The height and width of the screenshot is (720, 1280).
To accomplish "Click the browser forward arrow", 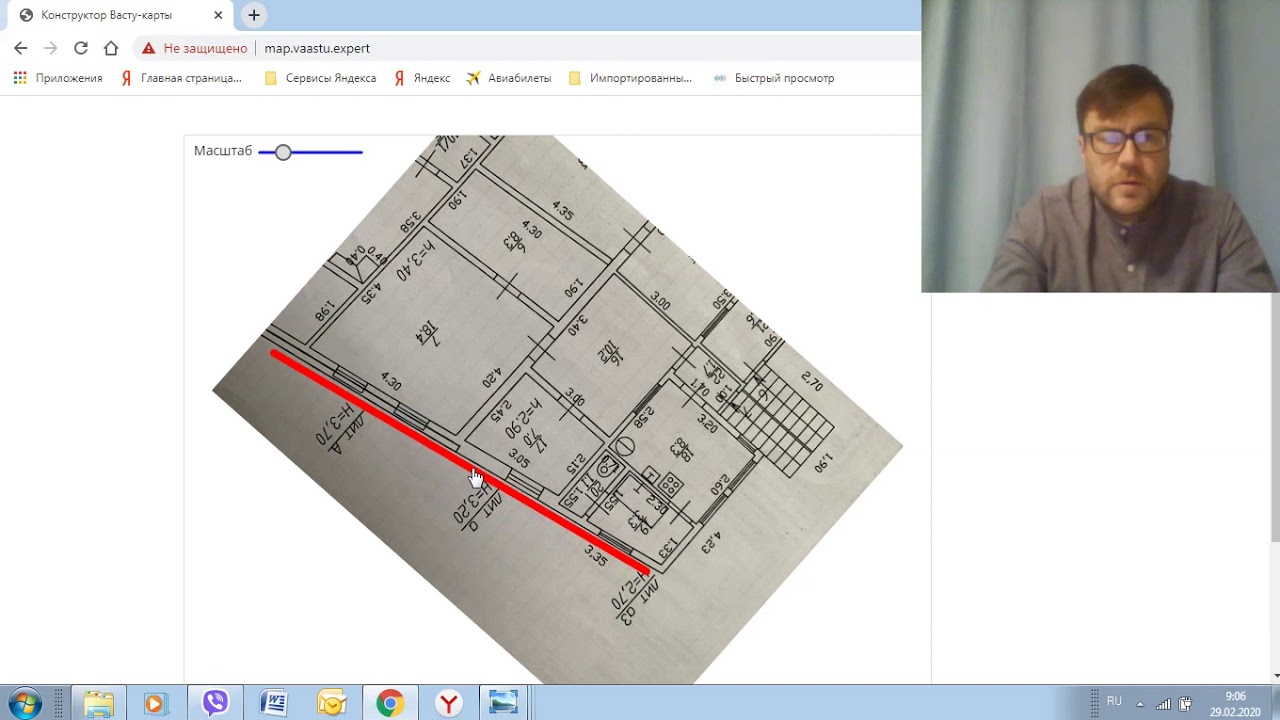I will pos(51,48).
